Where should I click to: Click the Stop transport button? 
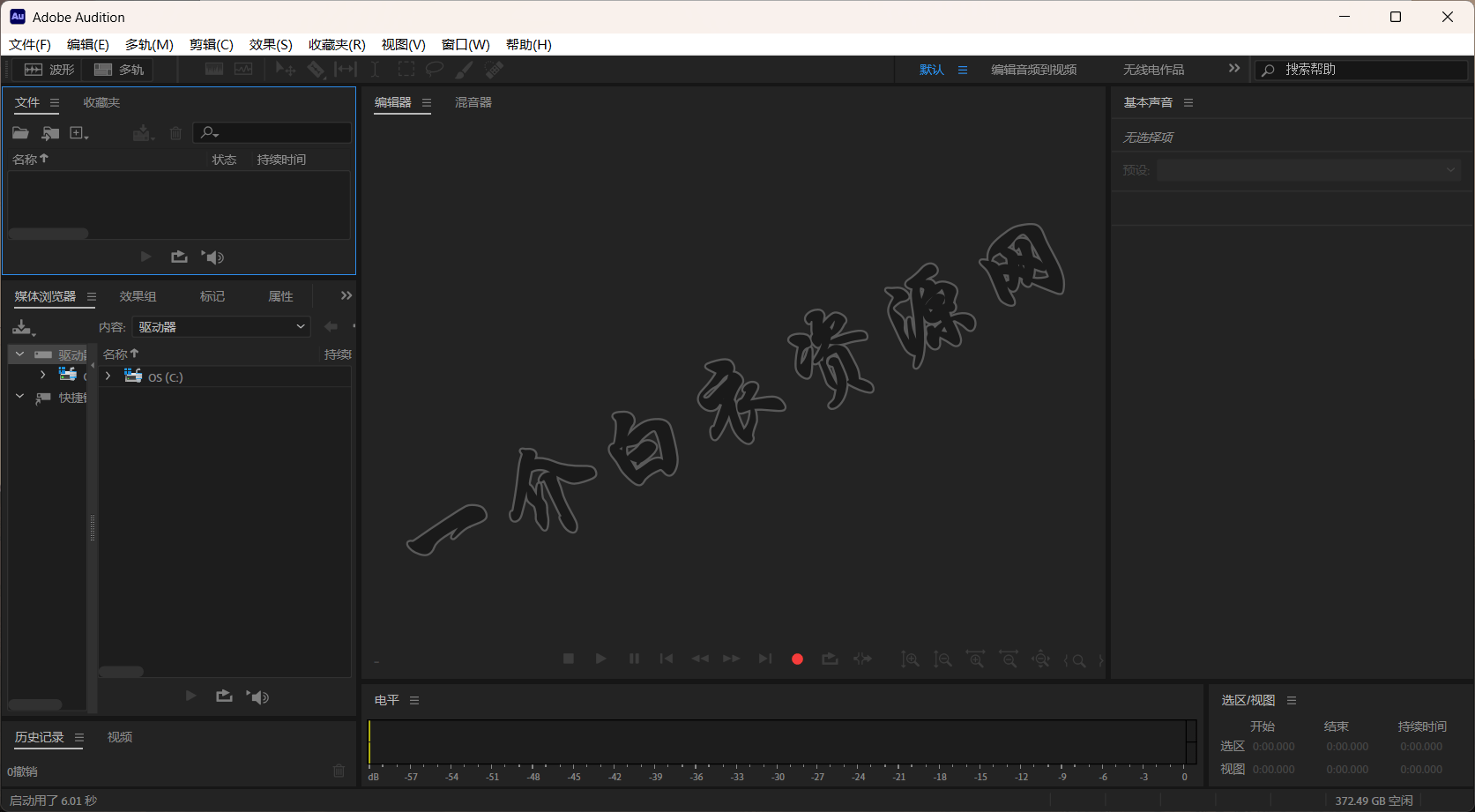569,659
